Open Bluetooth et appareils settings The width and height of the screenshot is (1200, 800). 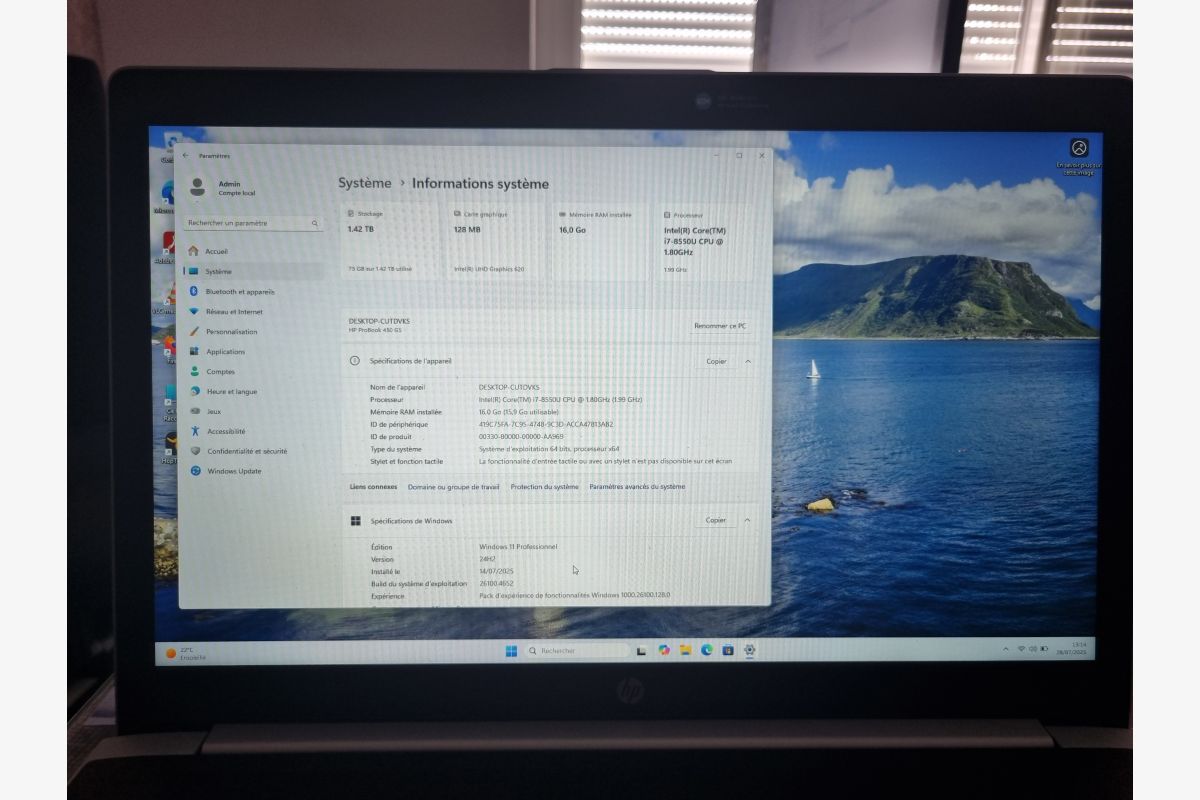(254, 291)
